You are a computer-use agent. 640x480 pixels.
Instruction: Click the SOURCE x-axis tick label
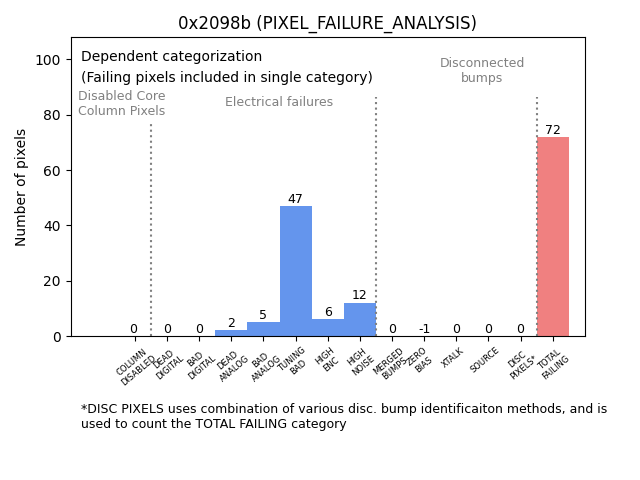tap(485, 360)
